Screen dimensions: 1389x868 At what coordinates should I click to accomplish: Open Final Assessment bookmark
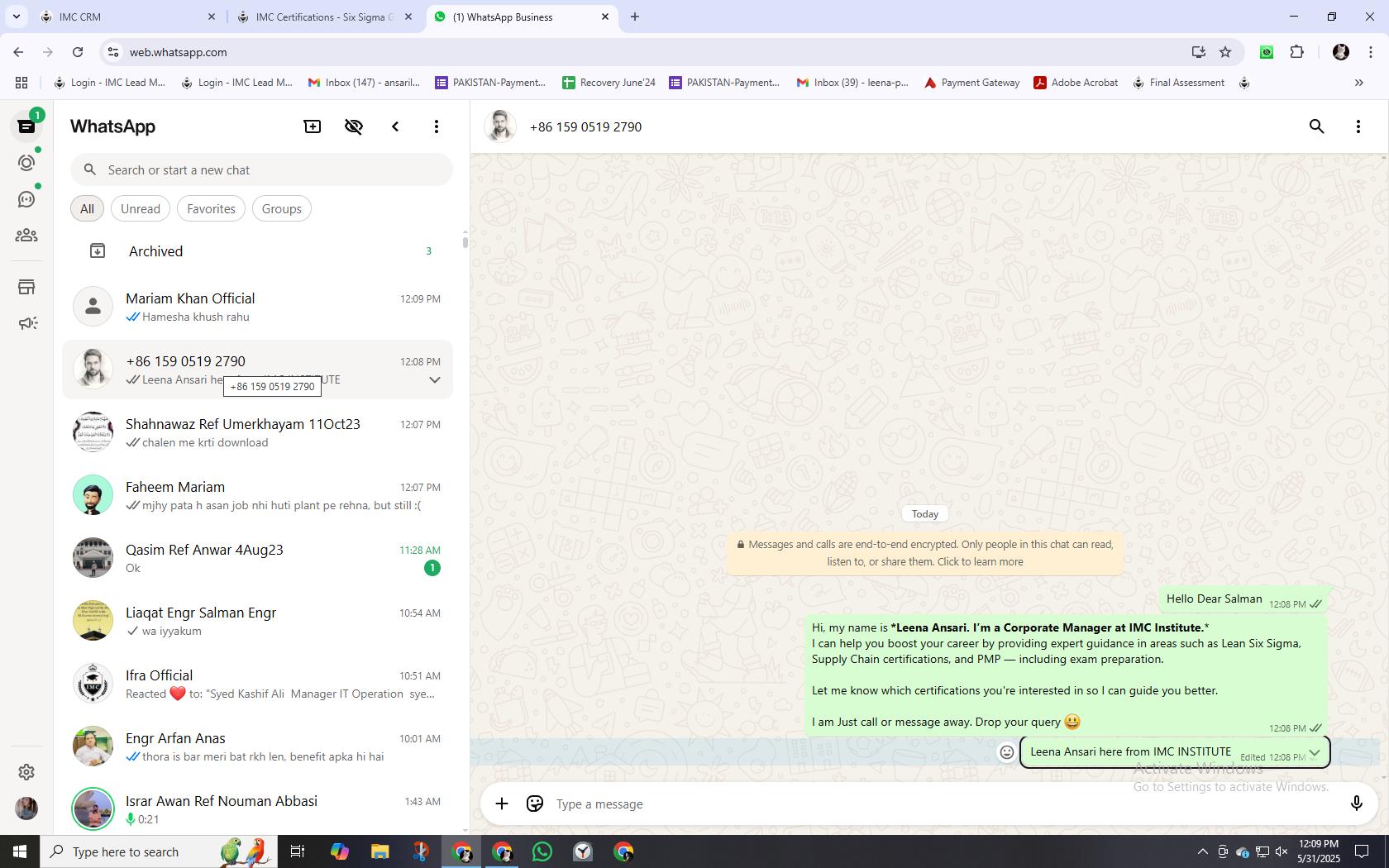point(1179,83)
